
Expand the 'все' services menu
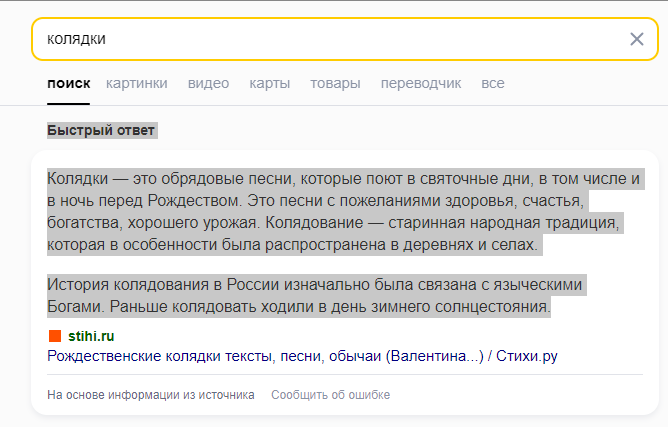[493, 83]
